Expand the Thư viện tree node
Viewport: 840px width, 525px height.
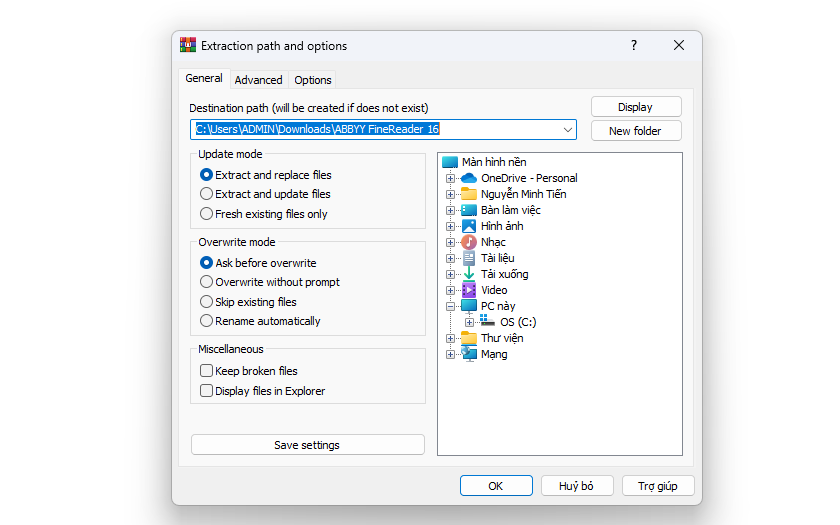pyautogui.click(x=450, y=339)
